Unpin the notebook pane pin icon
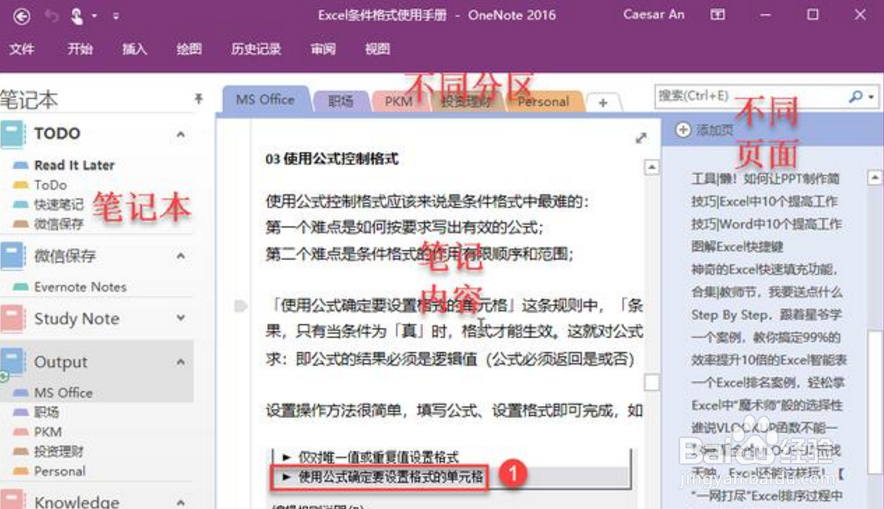884x509 pixels. pos(198,99)
